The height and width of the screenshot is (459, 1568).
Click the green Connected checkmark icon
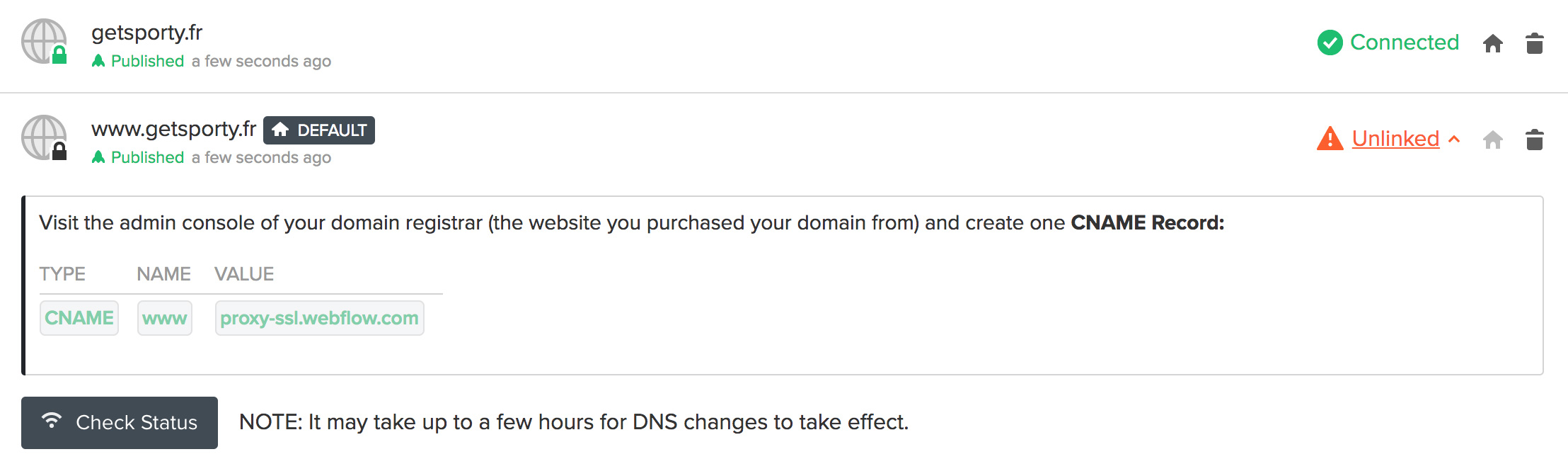point(1330,42)
